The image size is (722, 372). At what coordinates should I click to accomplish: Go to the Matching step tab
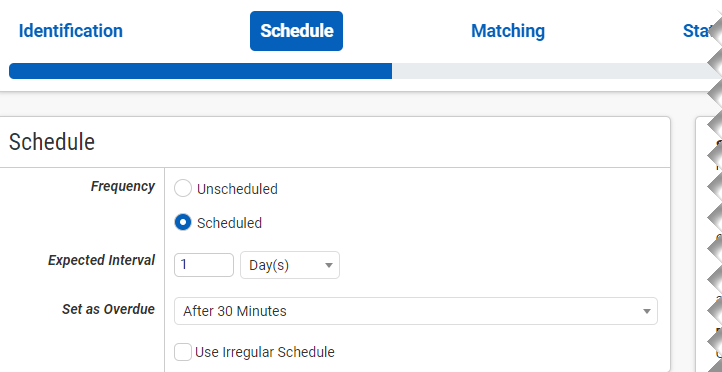pos(508,31)
